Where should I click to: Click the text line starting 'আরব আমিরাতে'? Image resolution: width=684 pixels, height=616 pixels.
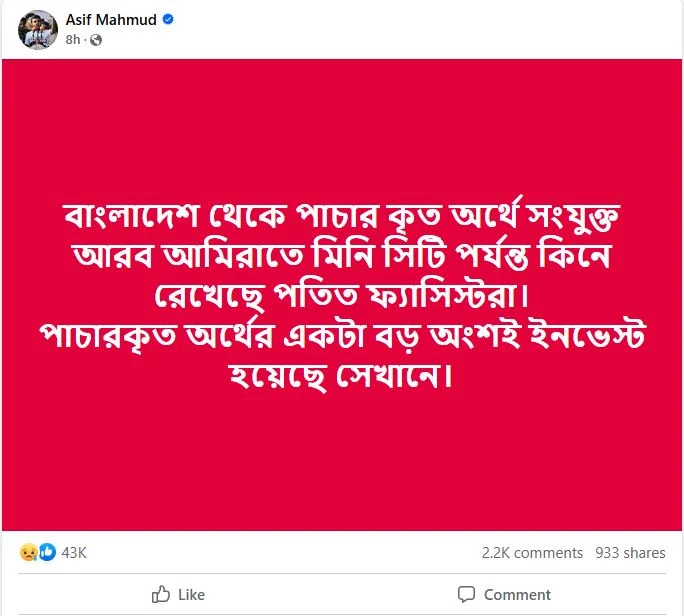(x=342, y=257)
